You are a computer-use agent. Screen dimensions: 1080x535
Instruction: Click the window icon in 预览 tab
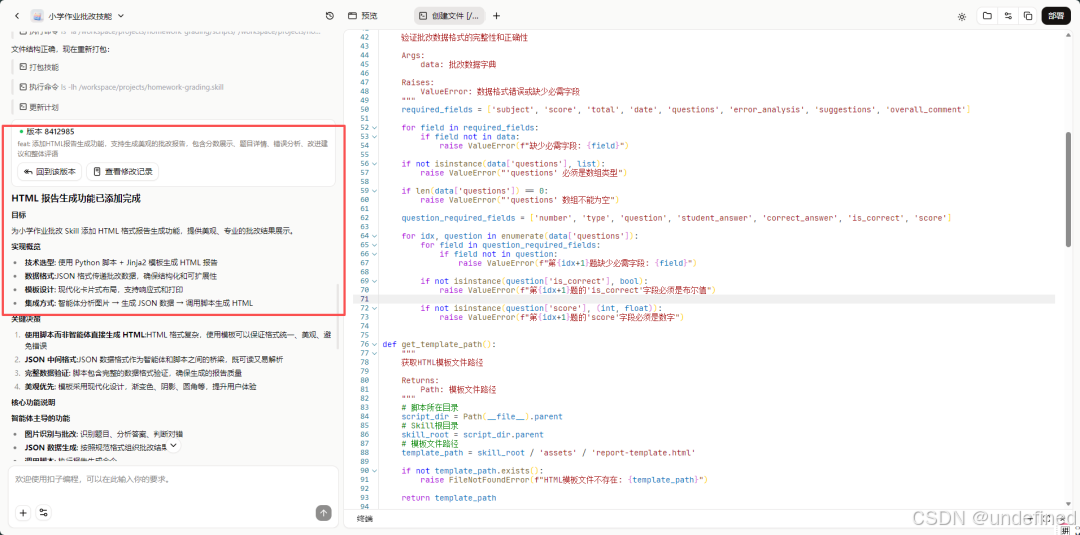352,15
